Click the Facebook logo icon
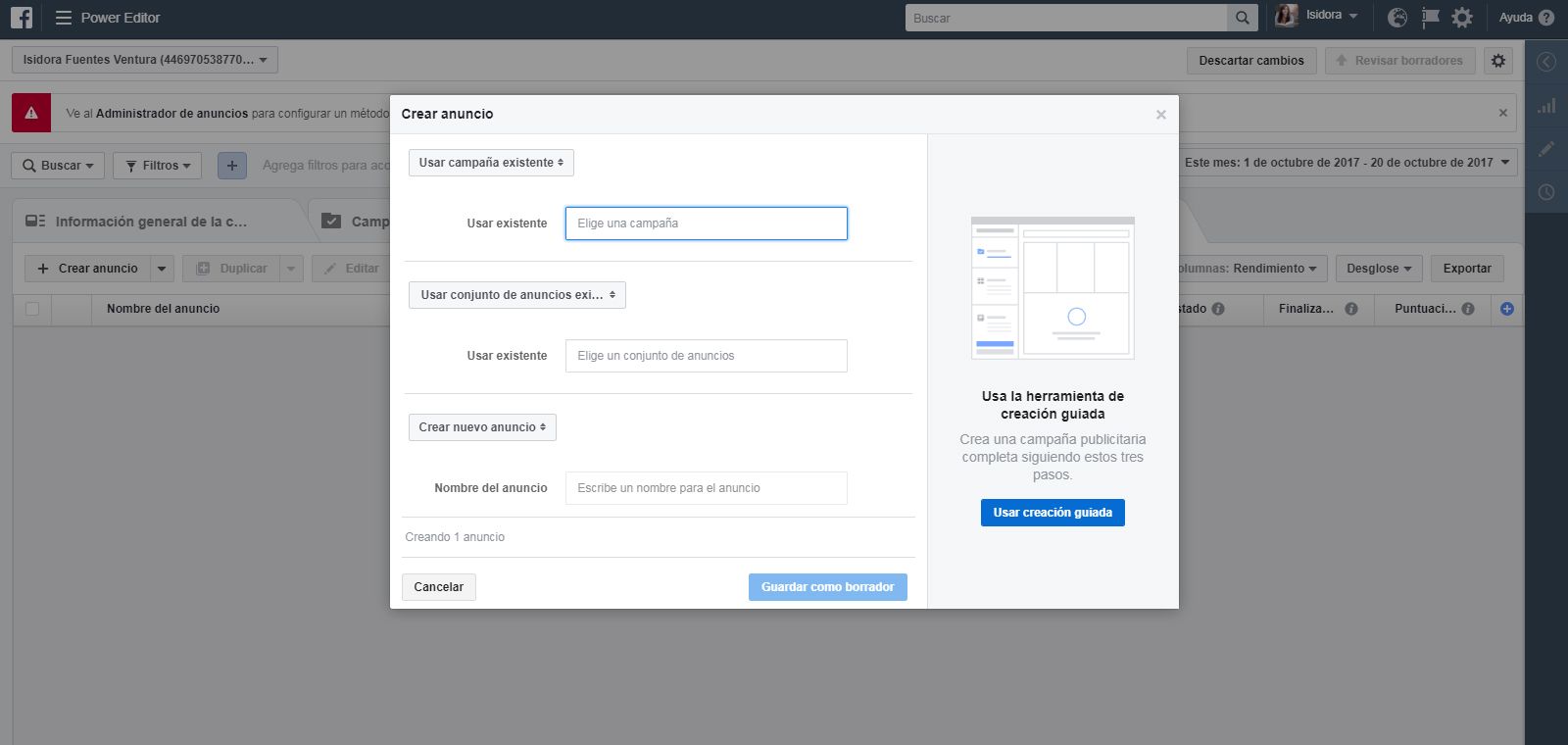Image resolution: width=1568 pixels, height=745 pixels. click(21, 18)
